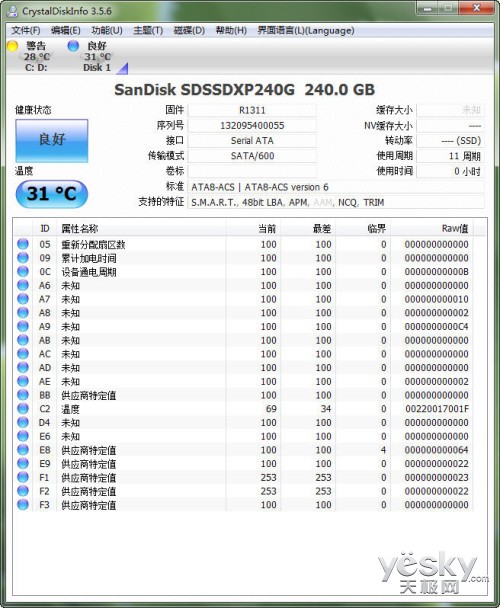The height and width of the screenshot is (608, 500).
Task: Open the 界面语言(L)(Language) menu
Action: click(x=306, y=31)
